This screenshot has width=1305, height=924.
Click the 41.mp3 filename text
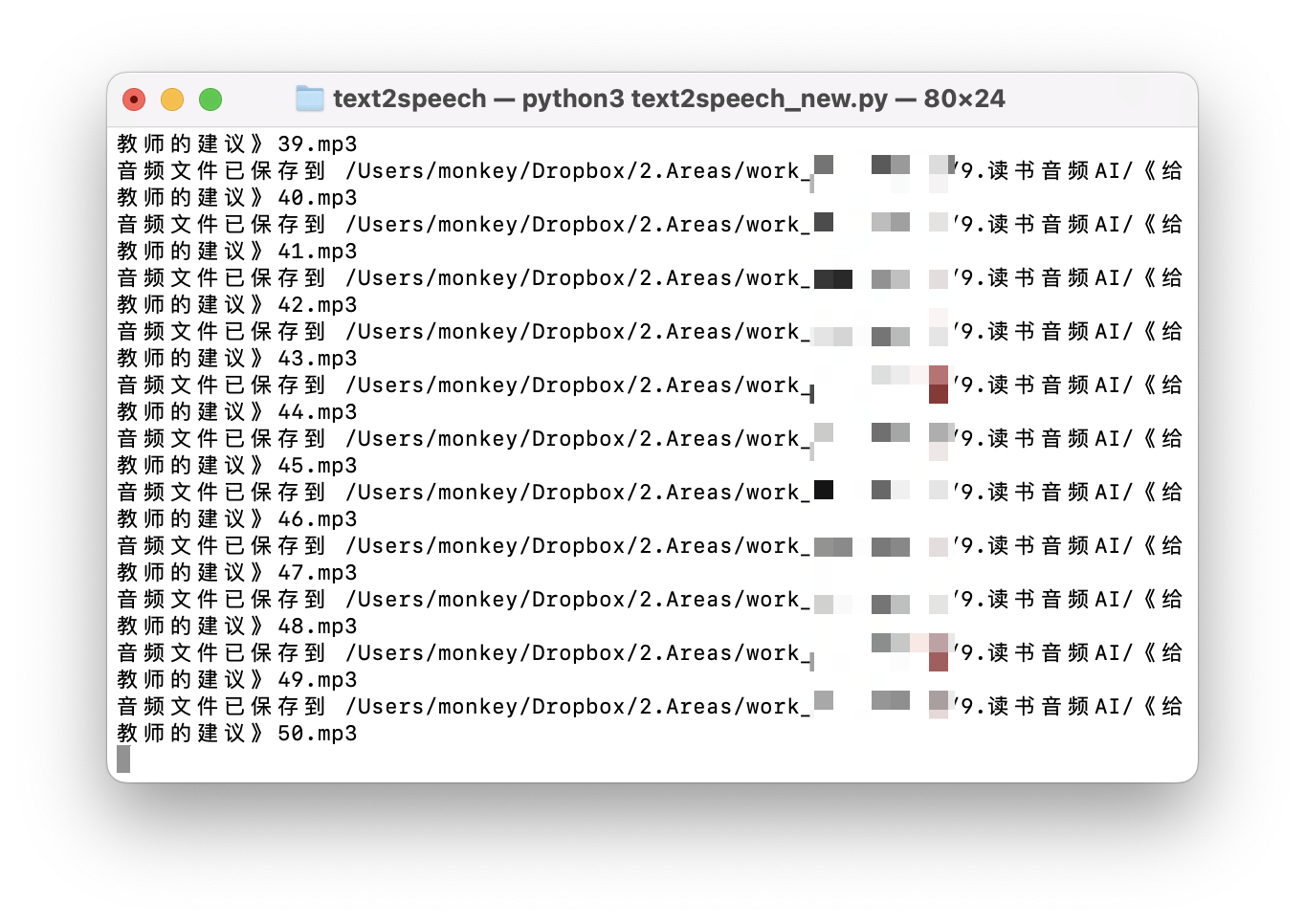click(x=317, y=252)
